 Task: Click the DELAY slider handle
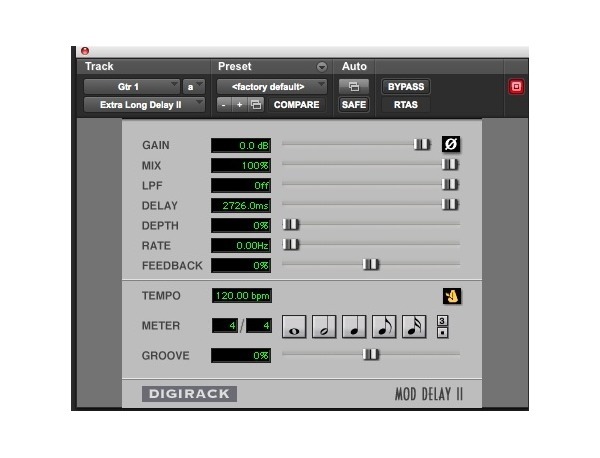click(450, 204)
